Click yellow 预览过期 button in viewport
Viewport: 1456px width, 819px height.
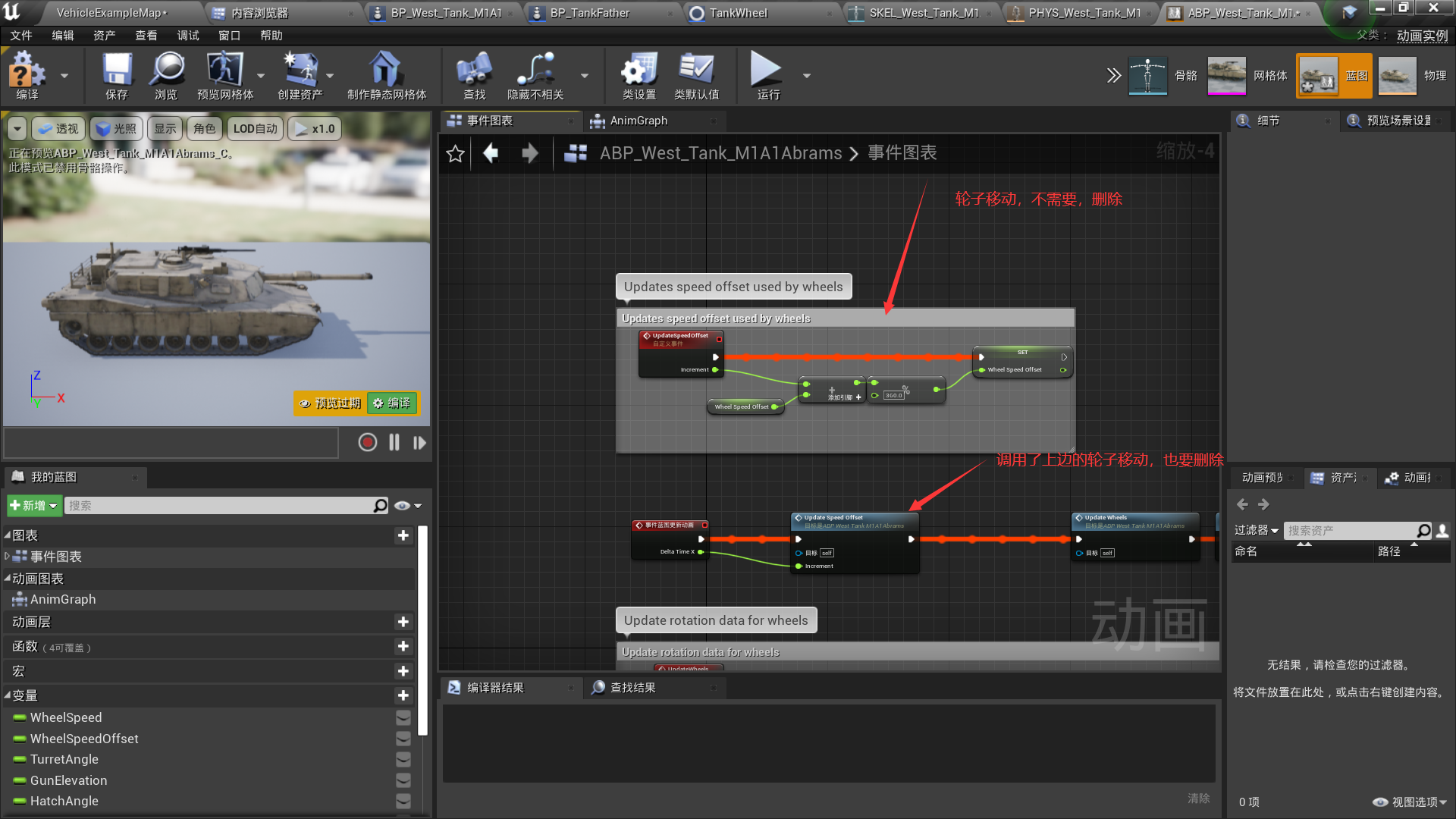330,403
